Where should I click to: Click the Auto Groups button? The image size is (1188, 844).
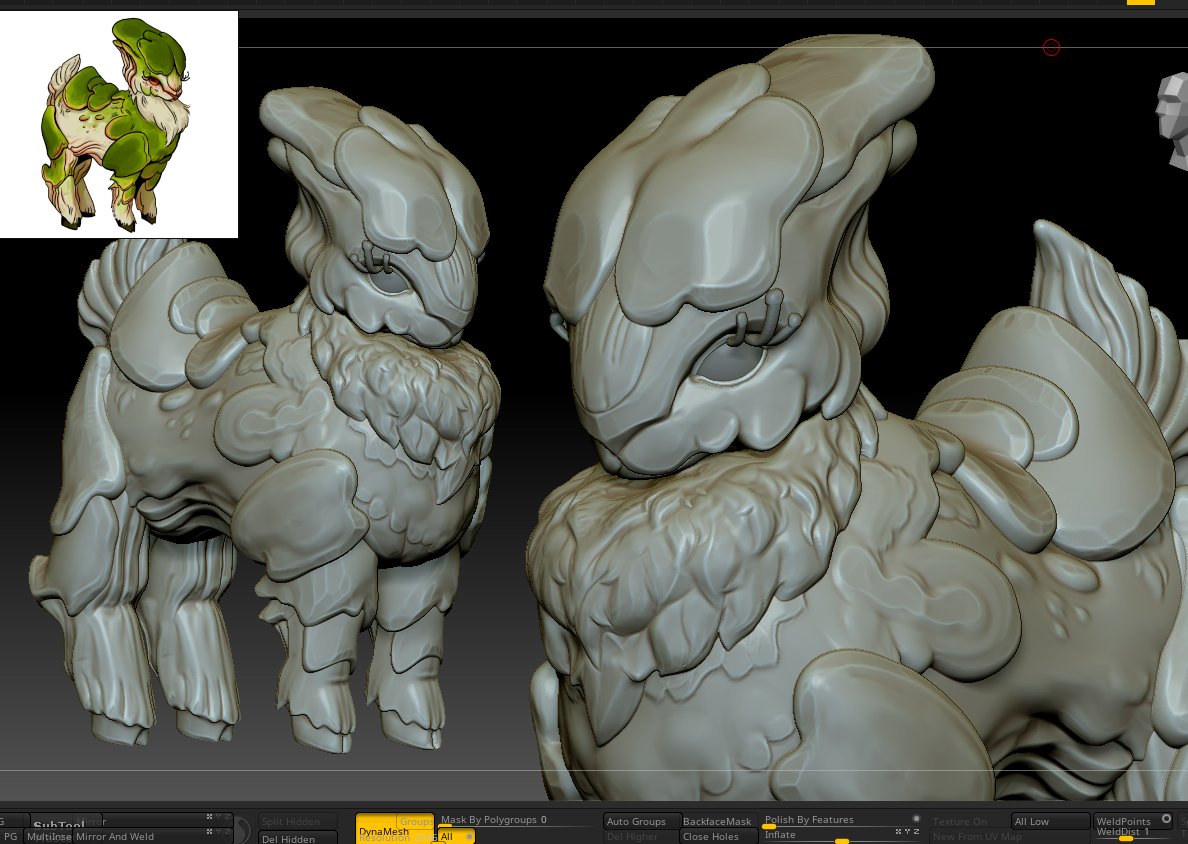pos(642,821)
